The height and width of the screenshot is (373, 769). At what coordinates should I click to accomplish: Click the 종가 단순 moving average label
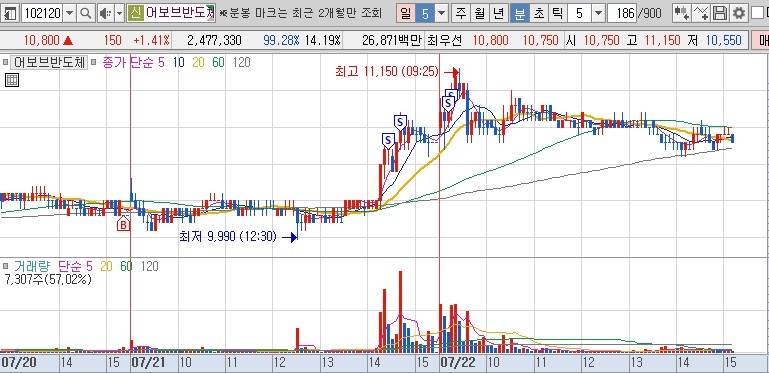(127, 62)
